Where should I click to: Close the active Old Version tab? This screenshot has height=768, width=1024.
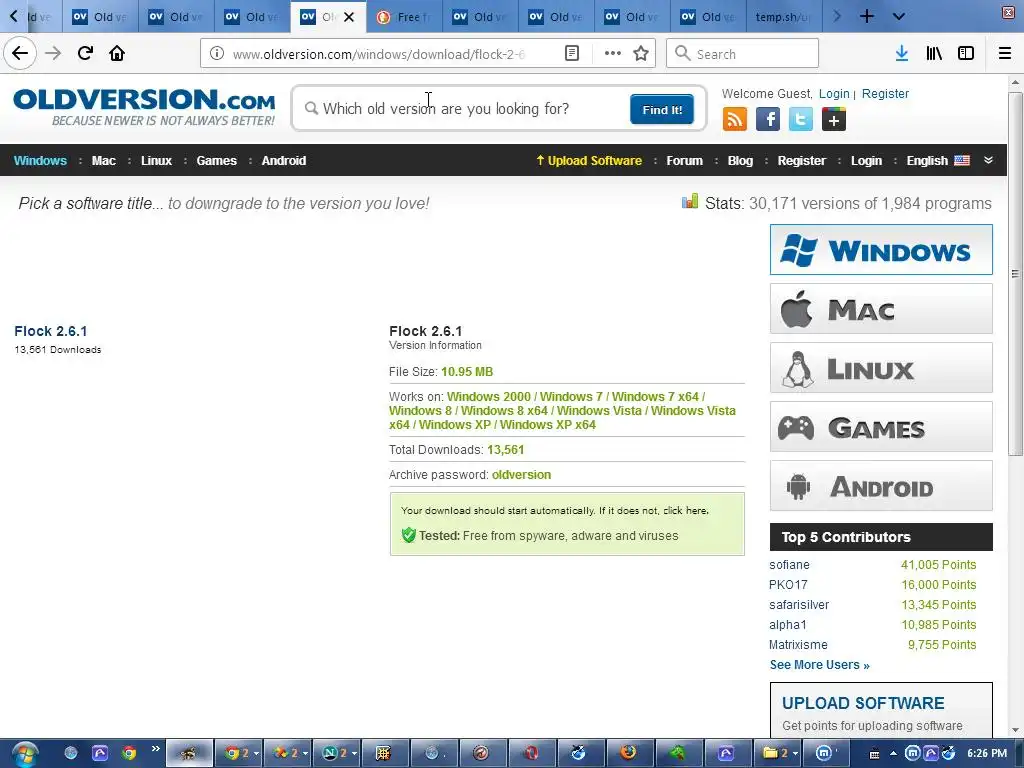[349, 17]
